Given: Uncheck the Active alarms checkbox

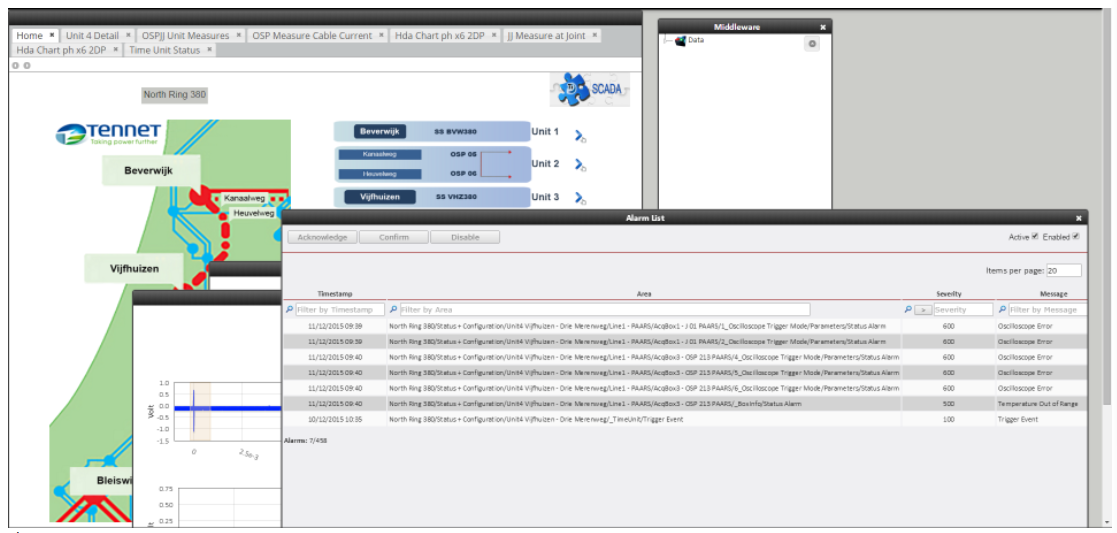Looking at the screenshot, I should pyautogui.click(x=1035, y=237).
